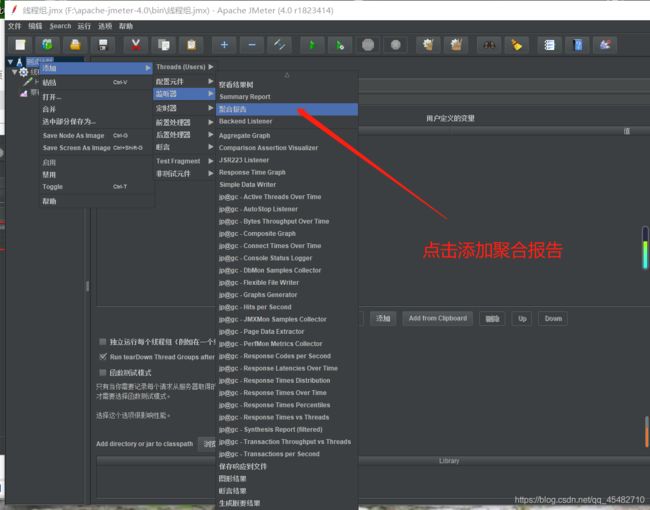Click the Open file toolbar icon
The width and height of the screenshot is (650, 510).
click(x=75, y=45)
